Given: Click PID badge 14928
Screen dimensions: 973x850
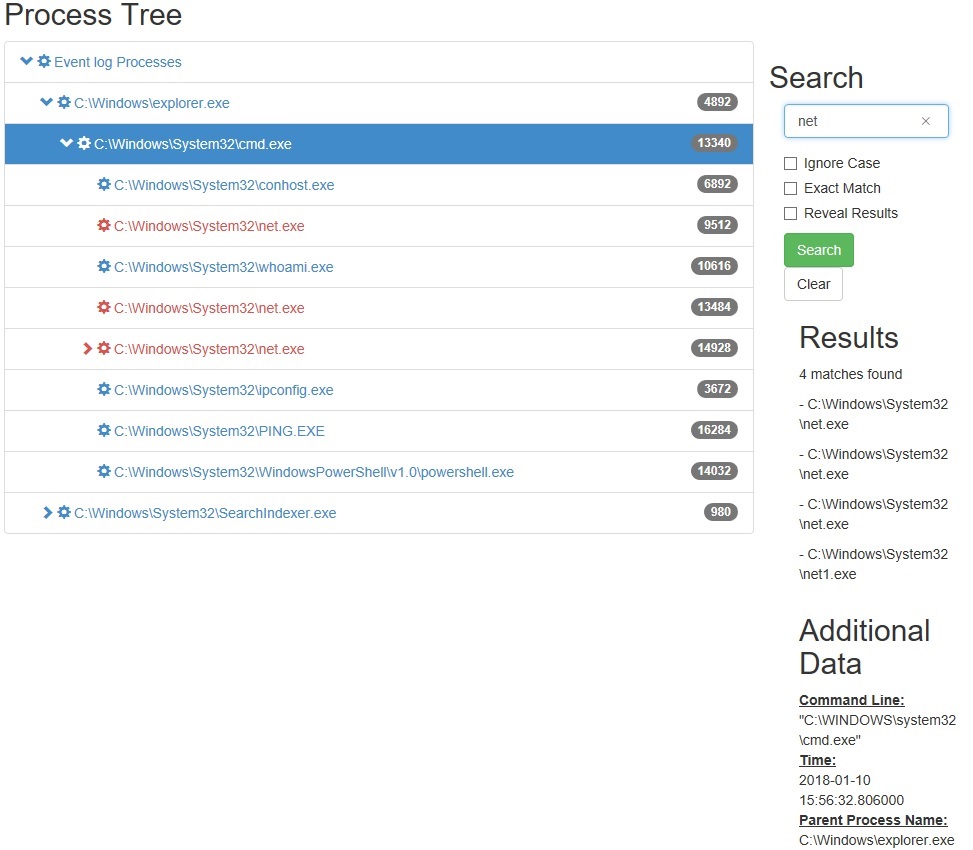Looking at the screenshot, I should coord(714,347).
